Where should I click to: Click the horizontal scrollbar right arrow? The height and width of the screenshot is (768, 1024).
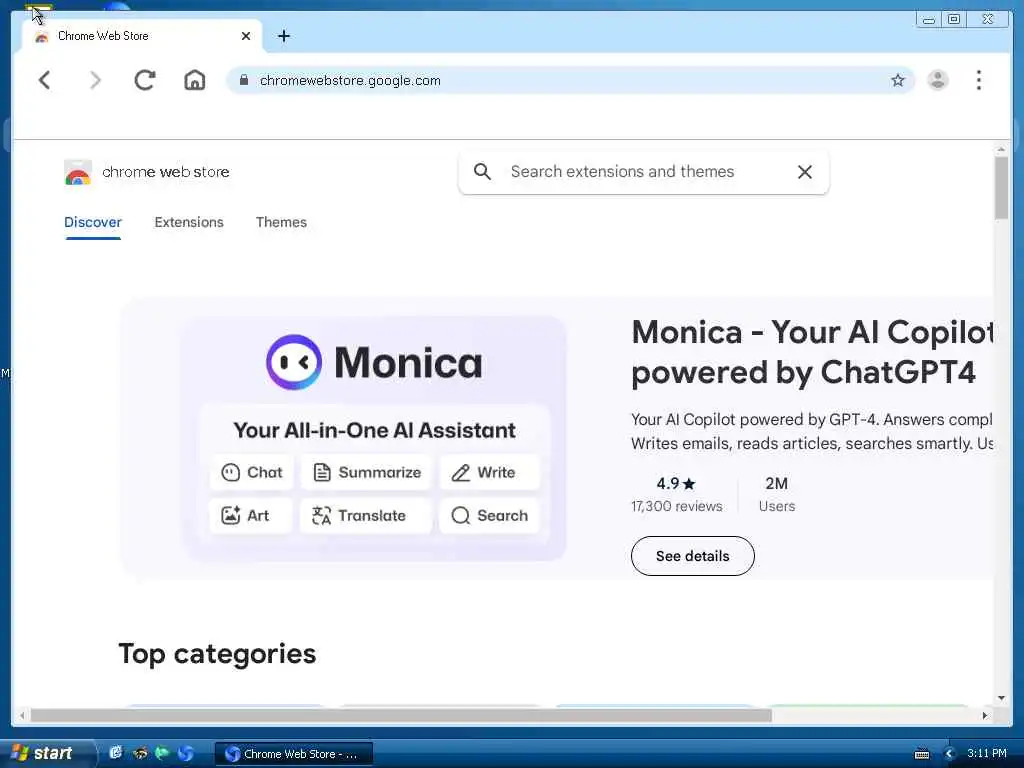click(985, 715)
